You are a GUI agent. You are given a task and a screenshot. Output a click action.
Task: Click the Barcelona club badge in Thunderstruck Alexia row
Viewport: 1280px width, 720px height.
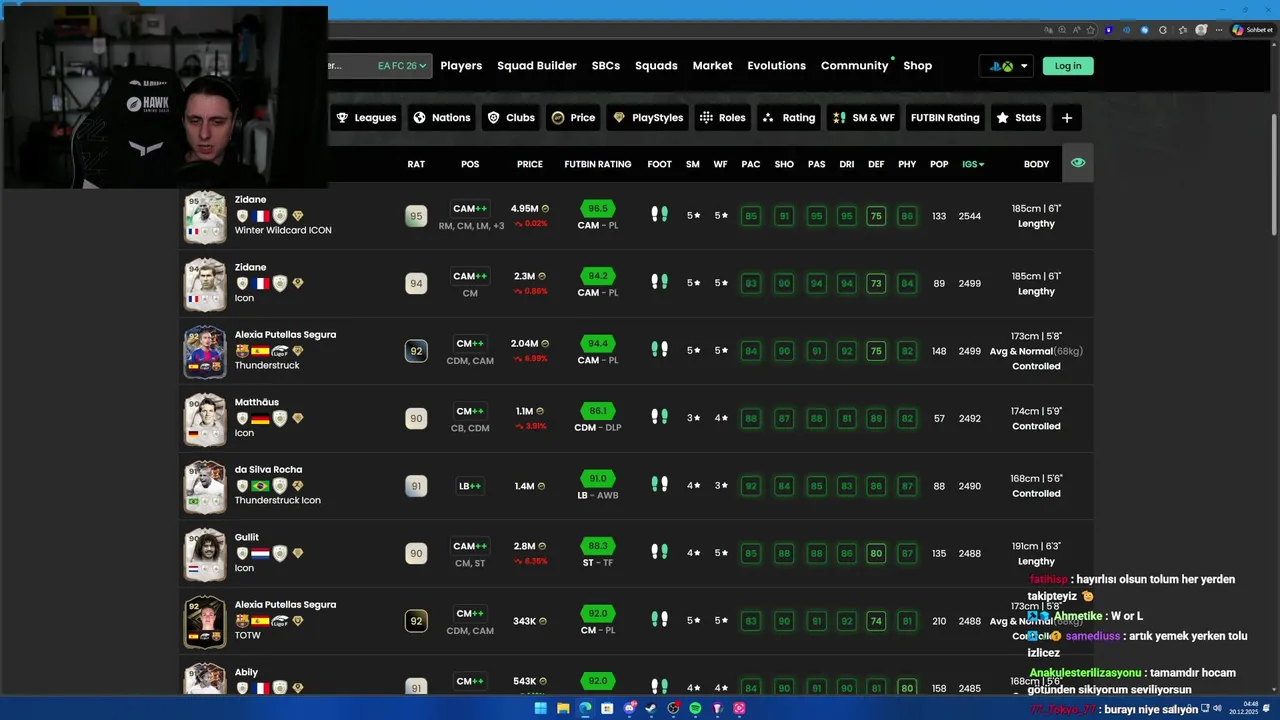(242, 351)
